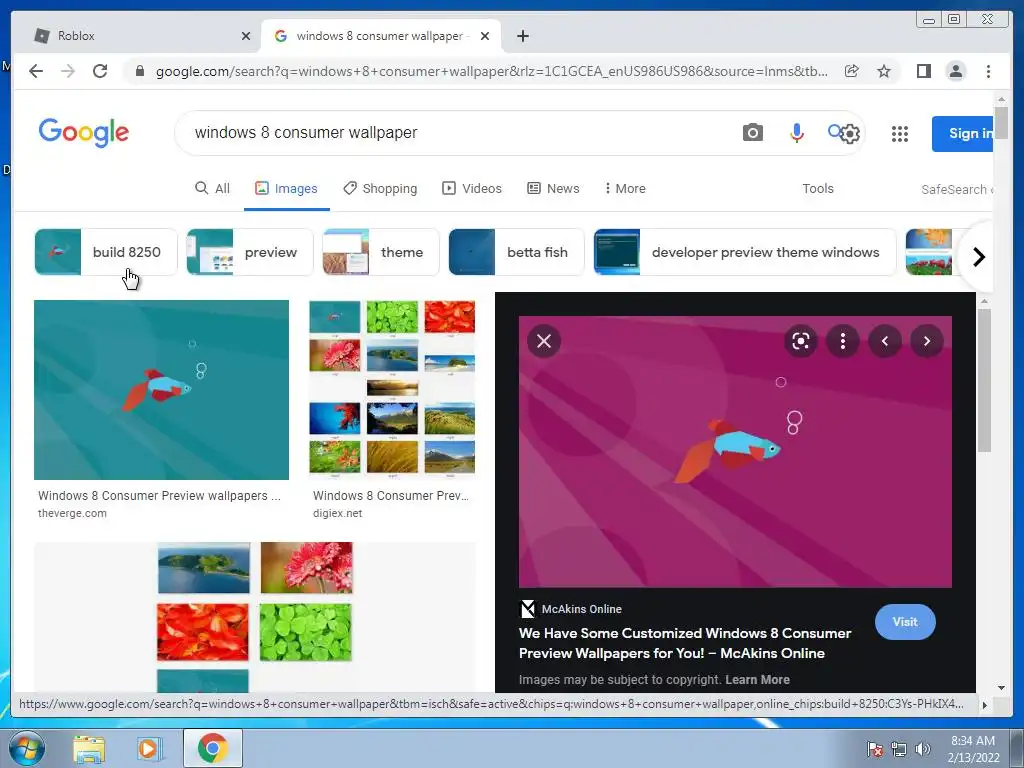View site lock information in address bar

click(139, 71)
